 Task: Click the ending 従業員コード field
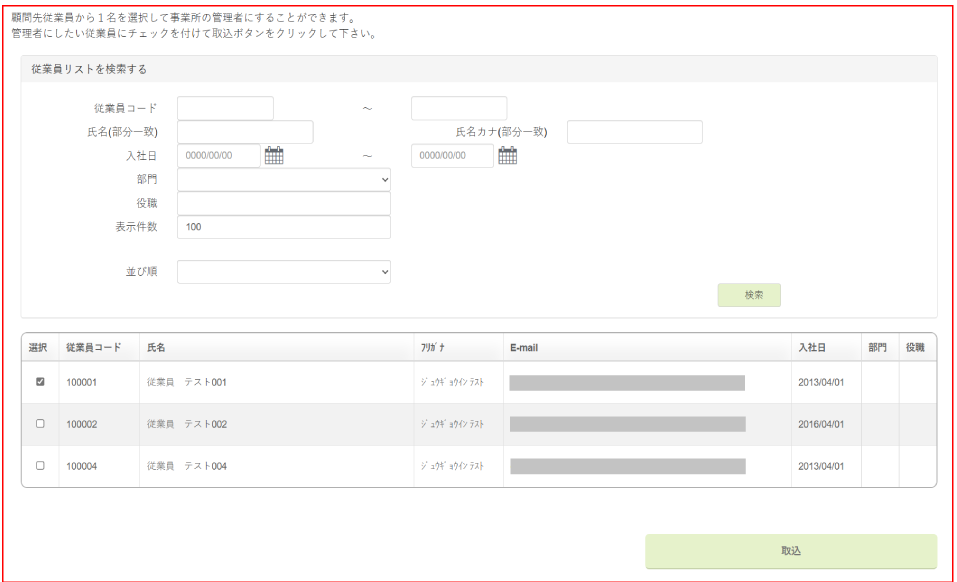[459, 108]
